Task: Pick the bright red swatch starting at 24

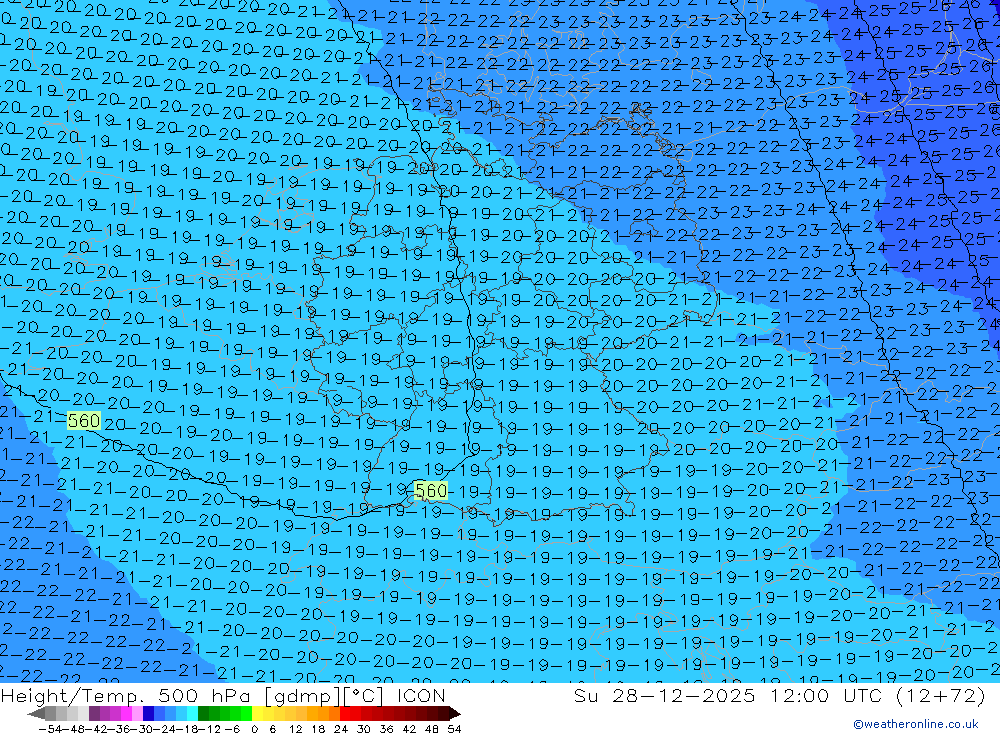Action: point(345,714)
